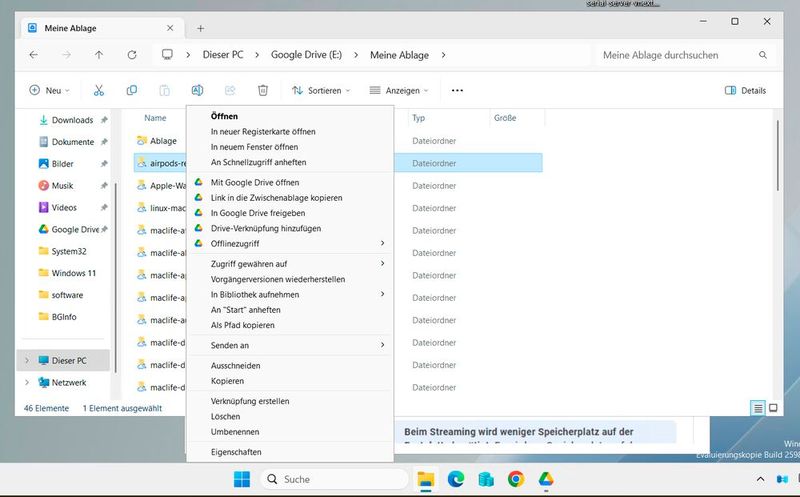Click the Paste icon in toolbar
800x497 pixels.
[x=164, y=90]
